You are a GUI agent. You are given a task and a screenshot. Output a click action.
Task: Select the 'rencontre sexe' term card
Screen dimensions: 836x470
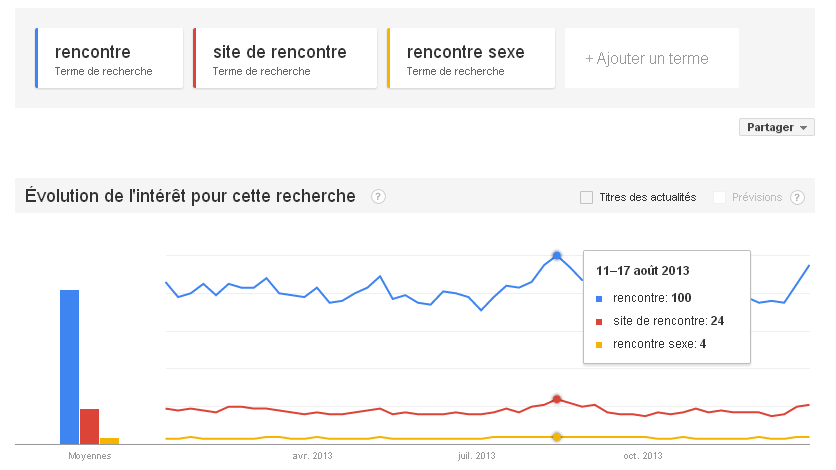pos(471,58)
